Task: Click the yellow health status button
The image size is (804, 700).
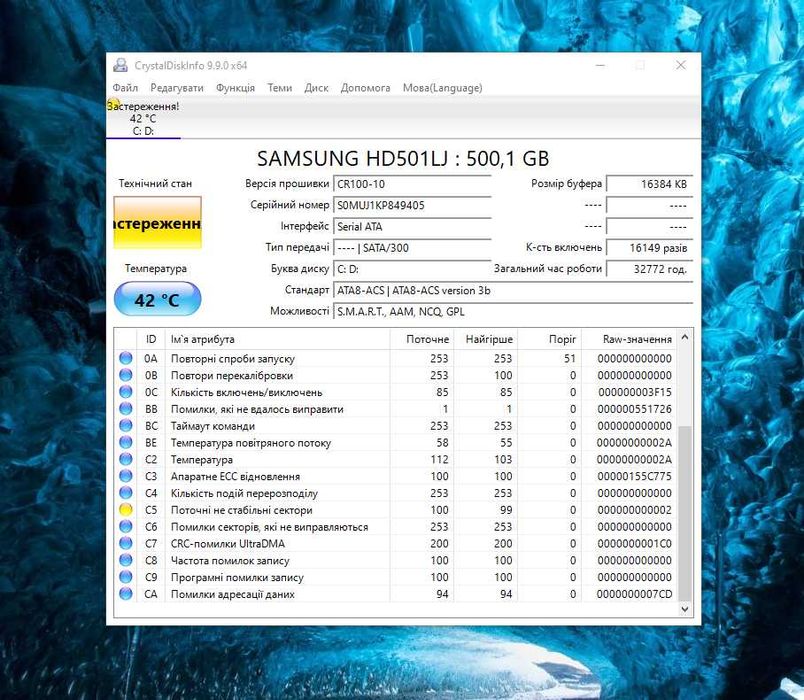Action: tap(157, 223)
